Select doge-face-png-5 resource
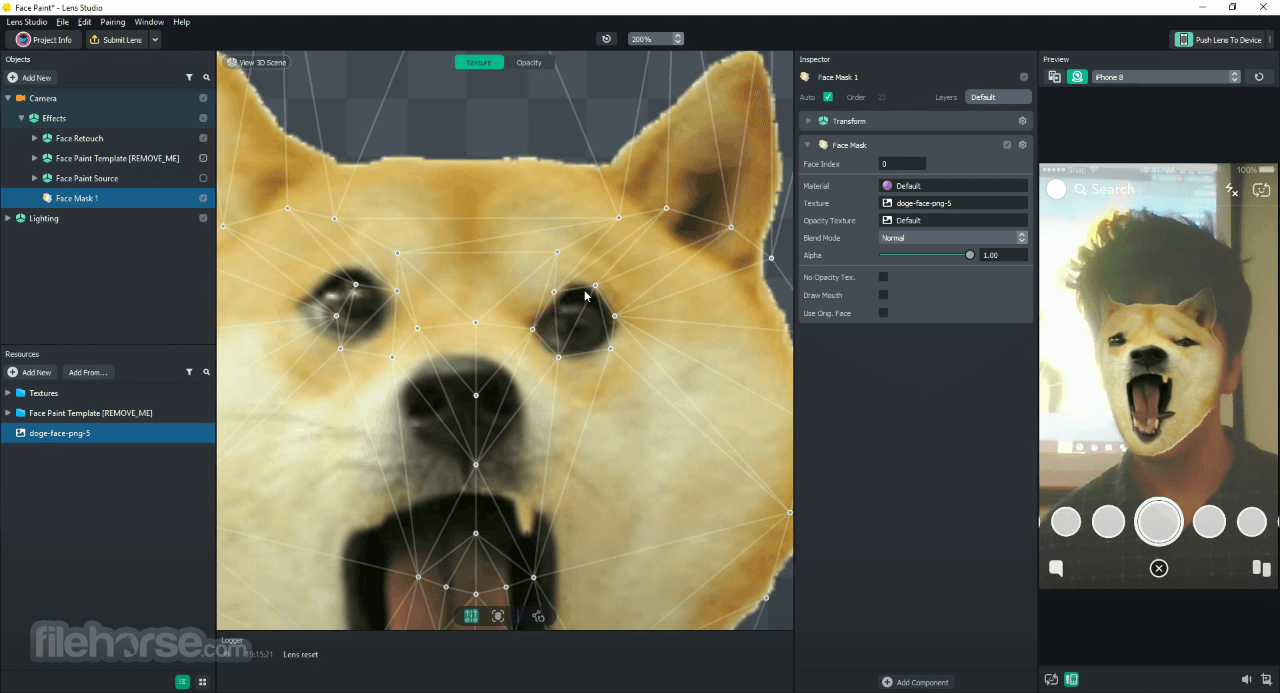 108,433
